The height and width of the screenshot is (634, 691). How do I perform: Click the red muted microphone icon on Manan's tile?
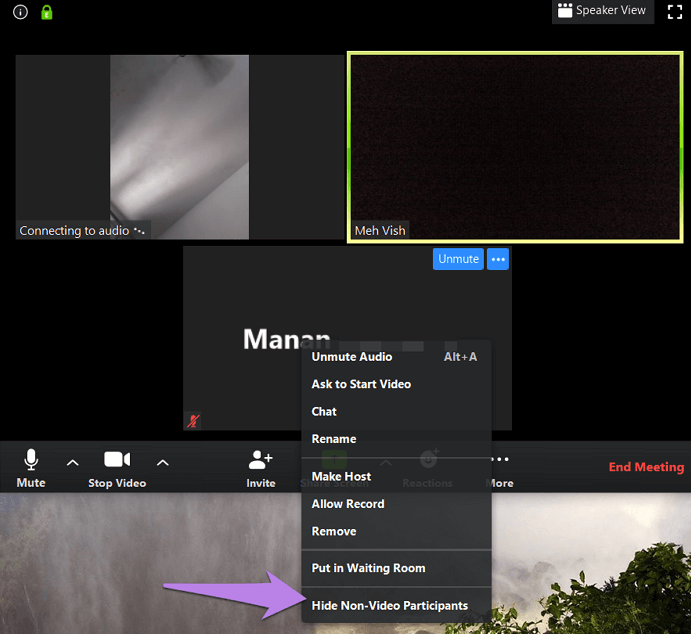(x=193, y=421)
